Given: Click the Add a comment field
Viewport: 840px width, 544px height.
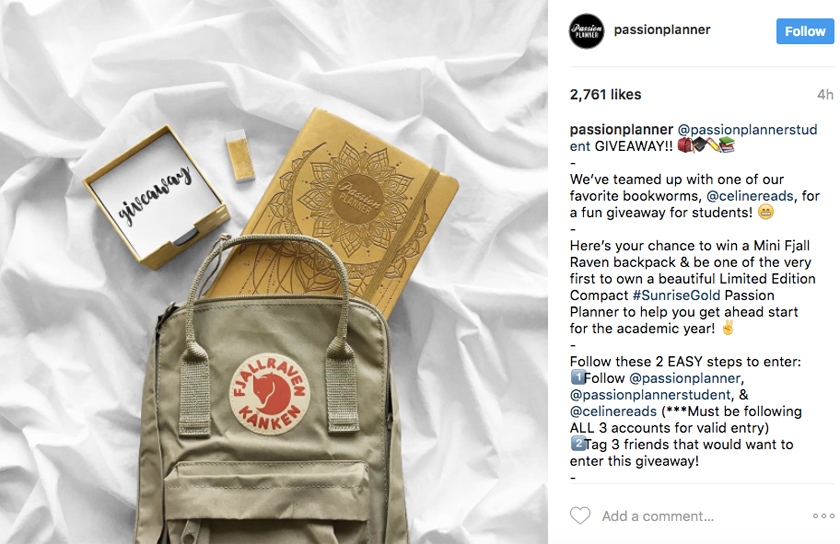Looking at the screenshot, I should [658, 516].
